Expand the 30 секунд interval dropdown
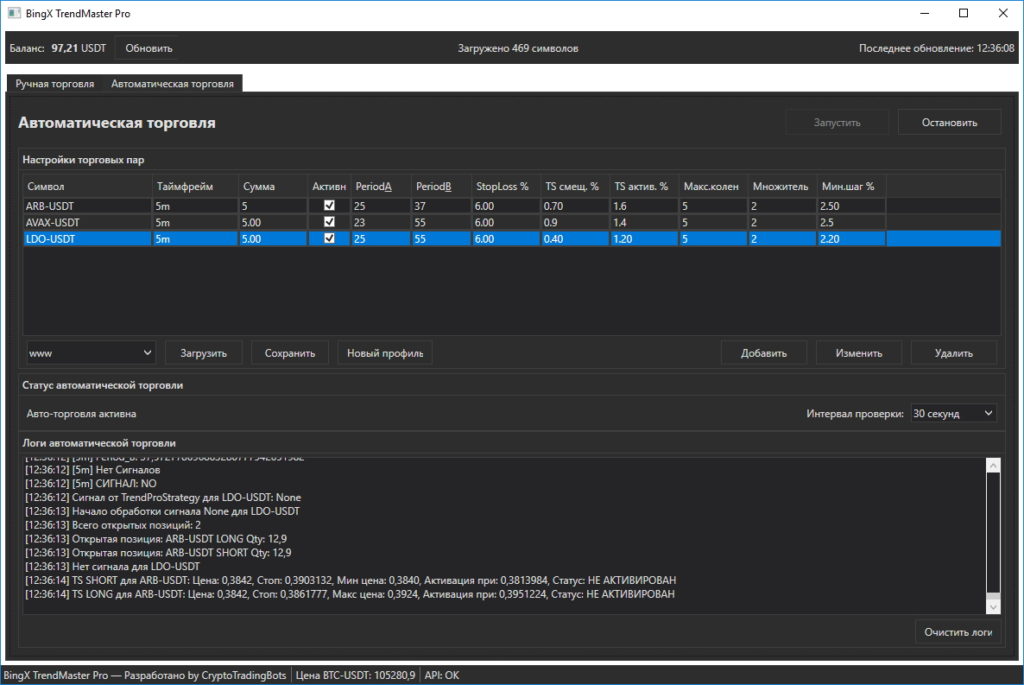The width and height of the screenshot is (1024, 685). point(952,413)
